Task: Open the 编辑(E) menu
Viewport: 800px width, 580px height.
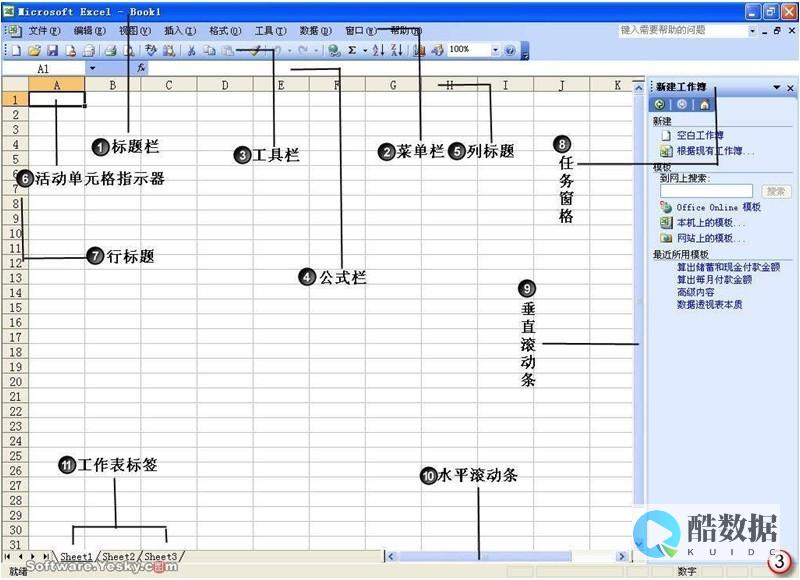Action: [x=89, y=31]
